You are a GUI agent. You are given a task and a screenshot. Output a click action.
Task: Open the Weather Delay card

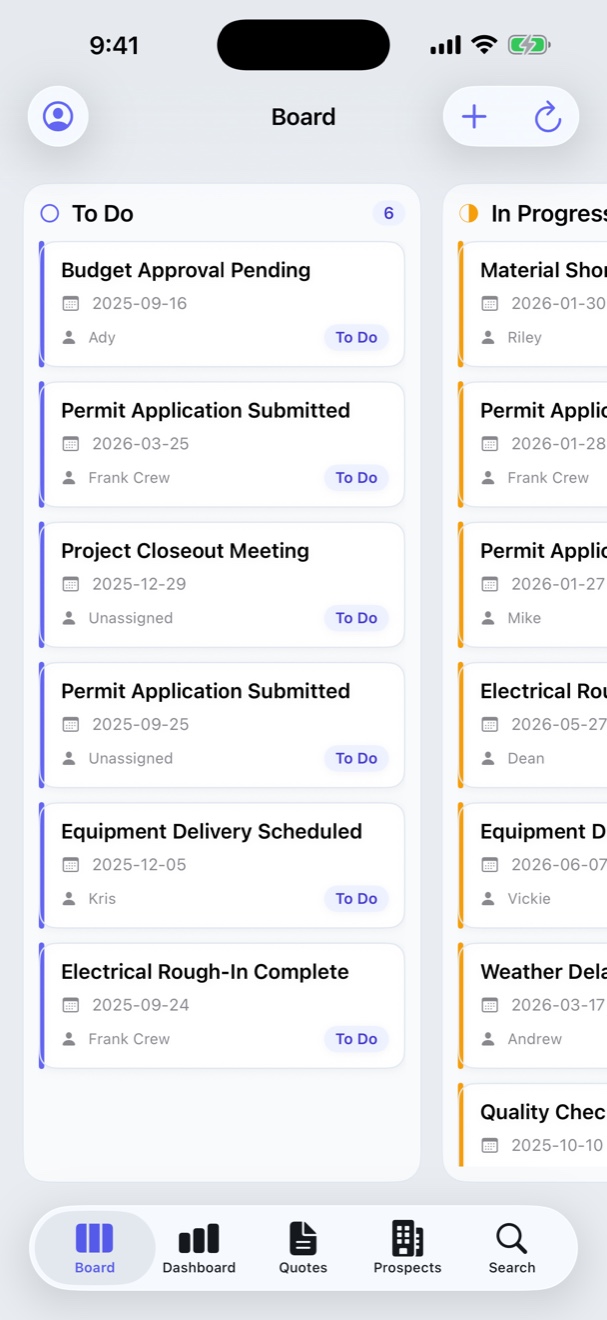tap(533, 1006)
